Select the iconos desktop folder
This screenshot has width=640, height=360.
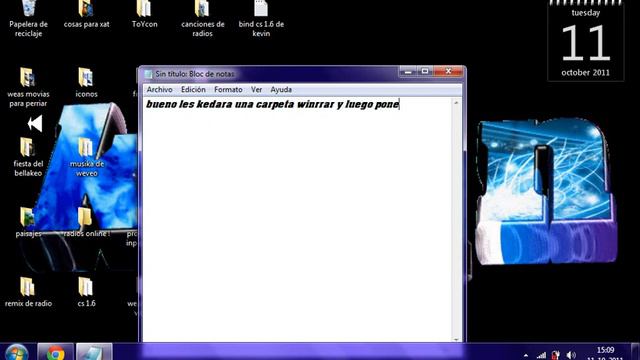point(86,83)
